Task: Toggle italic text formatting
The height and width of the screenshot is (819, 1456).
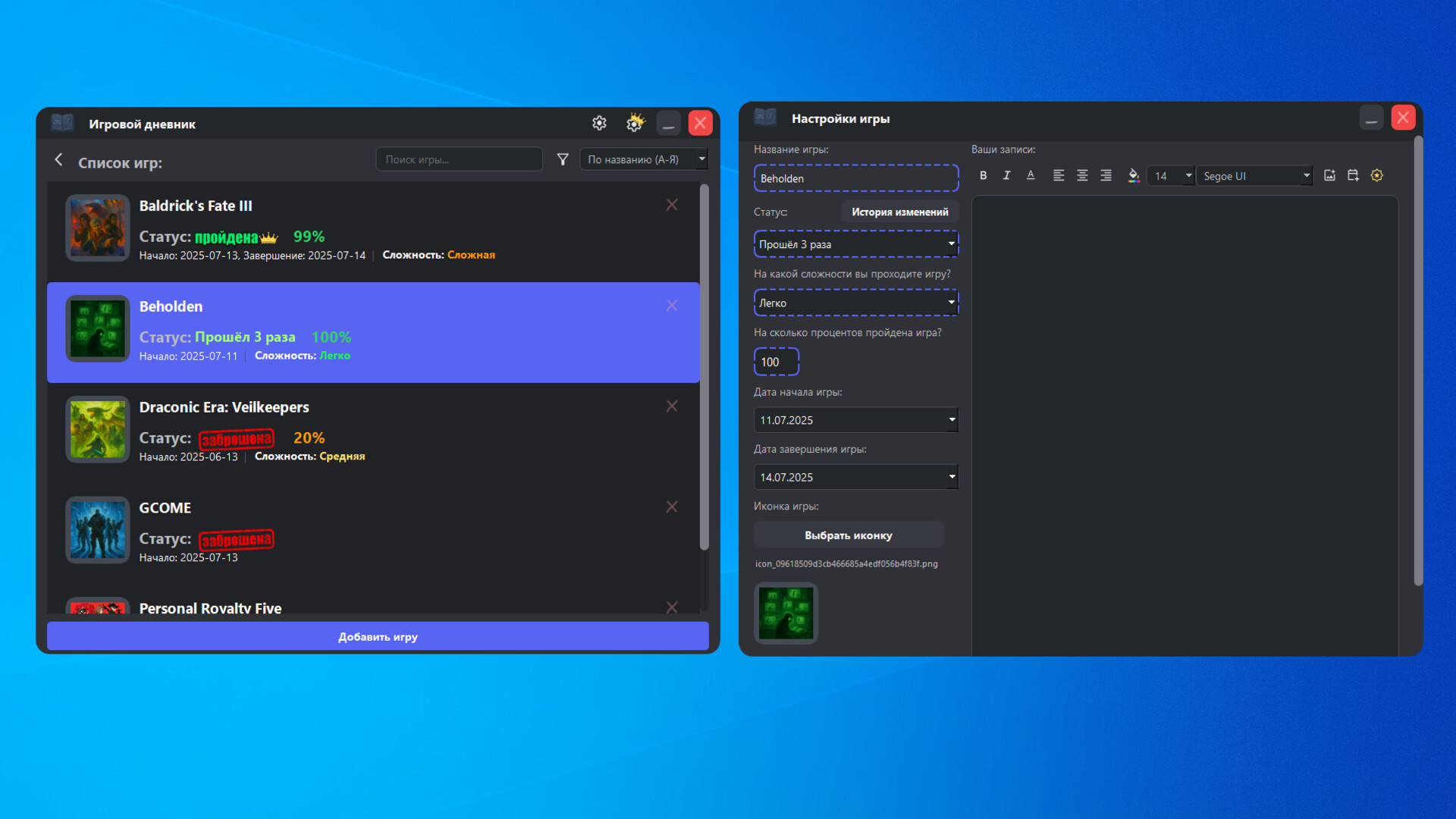Action: 1006,176
